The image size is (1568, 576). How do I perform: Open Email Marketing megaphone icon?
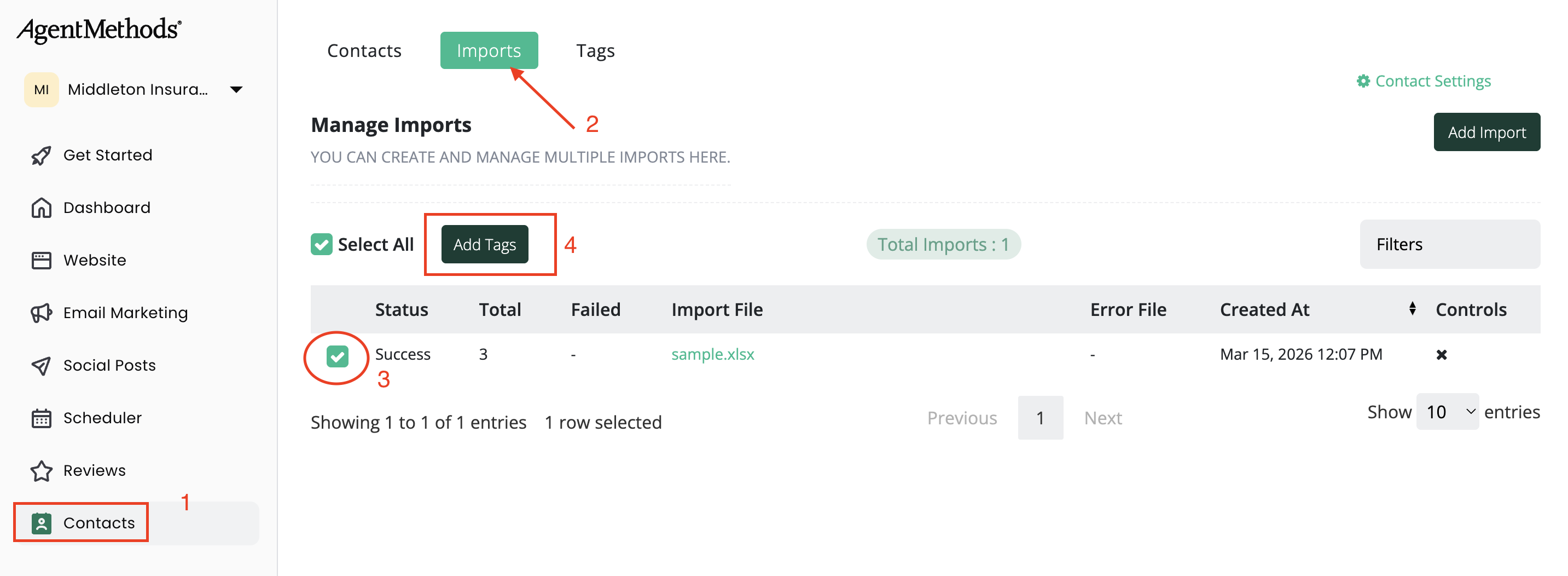pyautogui.click(x=41, y=313)
